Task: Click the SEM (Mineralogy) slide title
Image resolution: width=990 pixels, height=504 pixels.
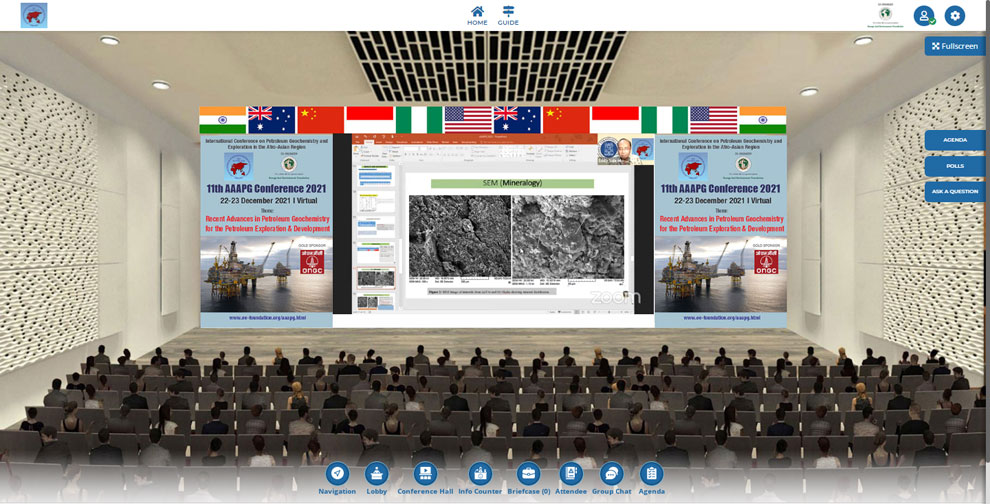Action: 512,184
